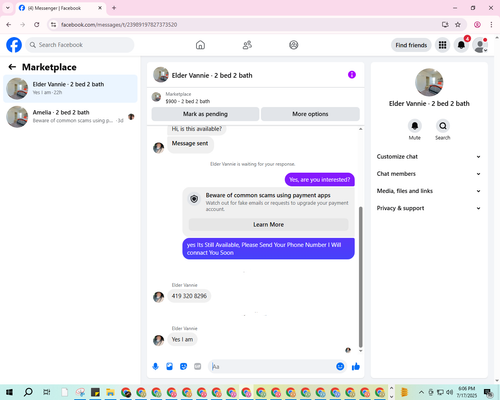
Task: Open the profile circle icon in top navigation
Action: [294, 45]
